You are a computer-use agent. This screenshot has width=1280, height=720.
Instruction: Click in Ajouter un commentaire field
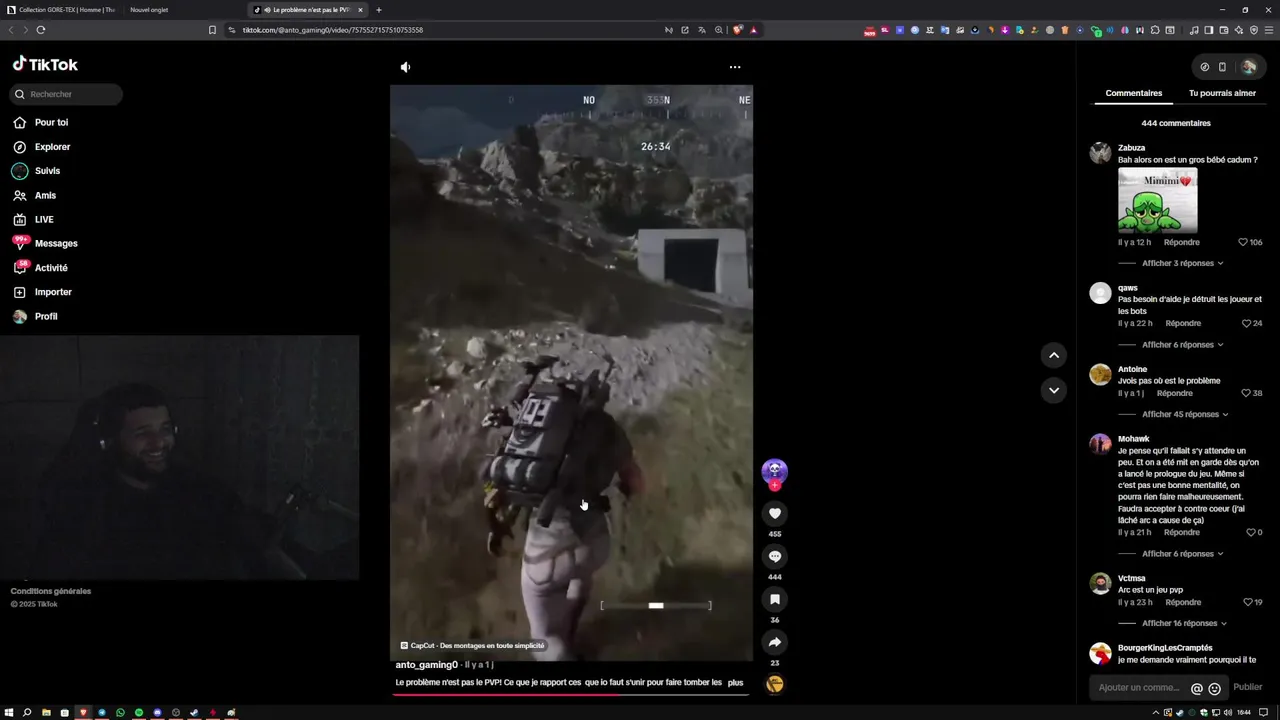click(x=1140, y=688)
